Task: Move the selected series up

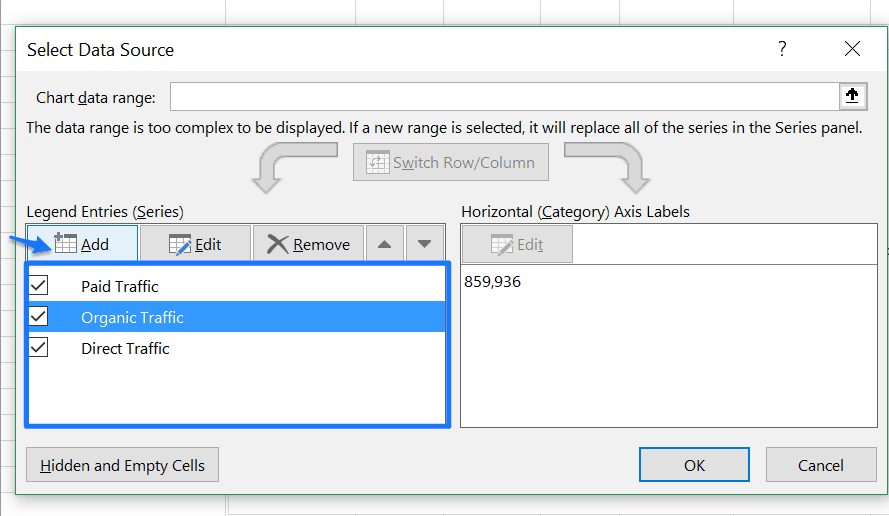Action: (x=385, y=244)
